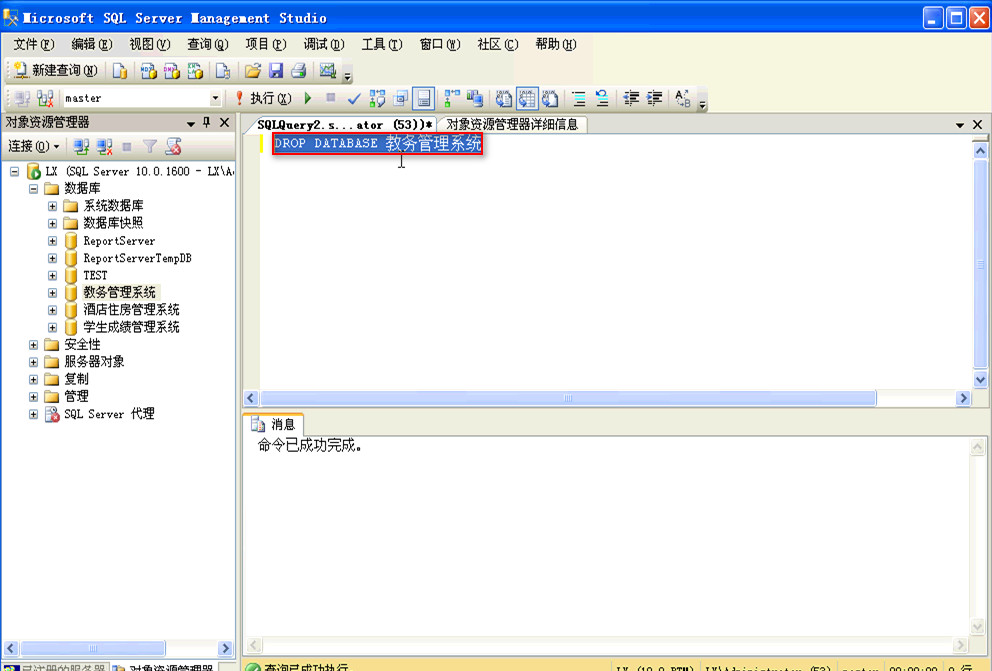Toggle Include Actual Execution Plan
992x671 pixels.
[x=452, y=98]
